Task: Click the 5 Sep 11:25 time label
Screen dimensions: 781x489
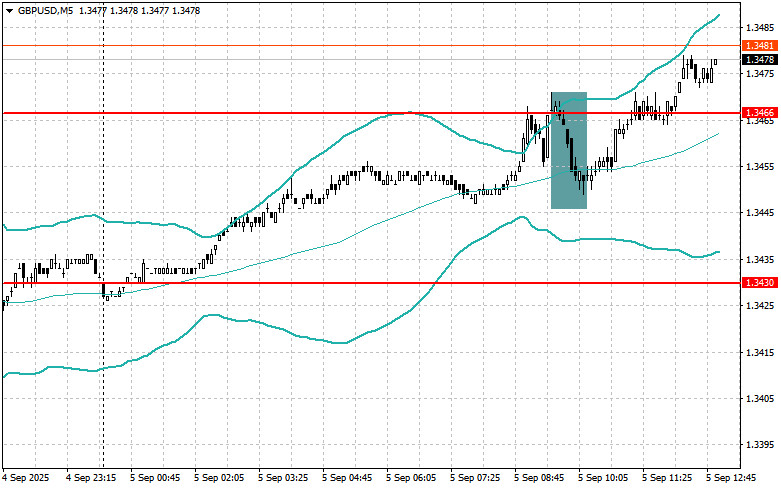Action: pos(667,478)
